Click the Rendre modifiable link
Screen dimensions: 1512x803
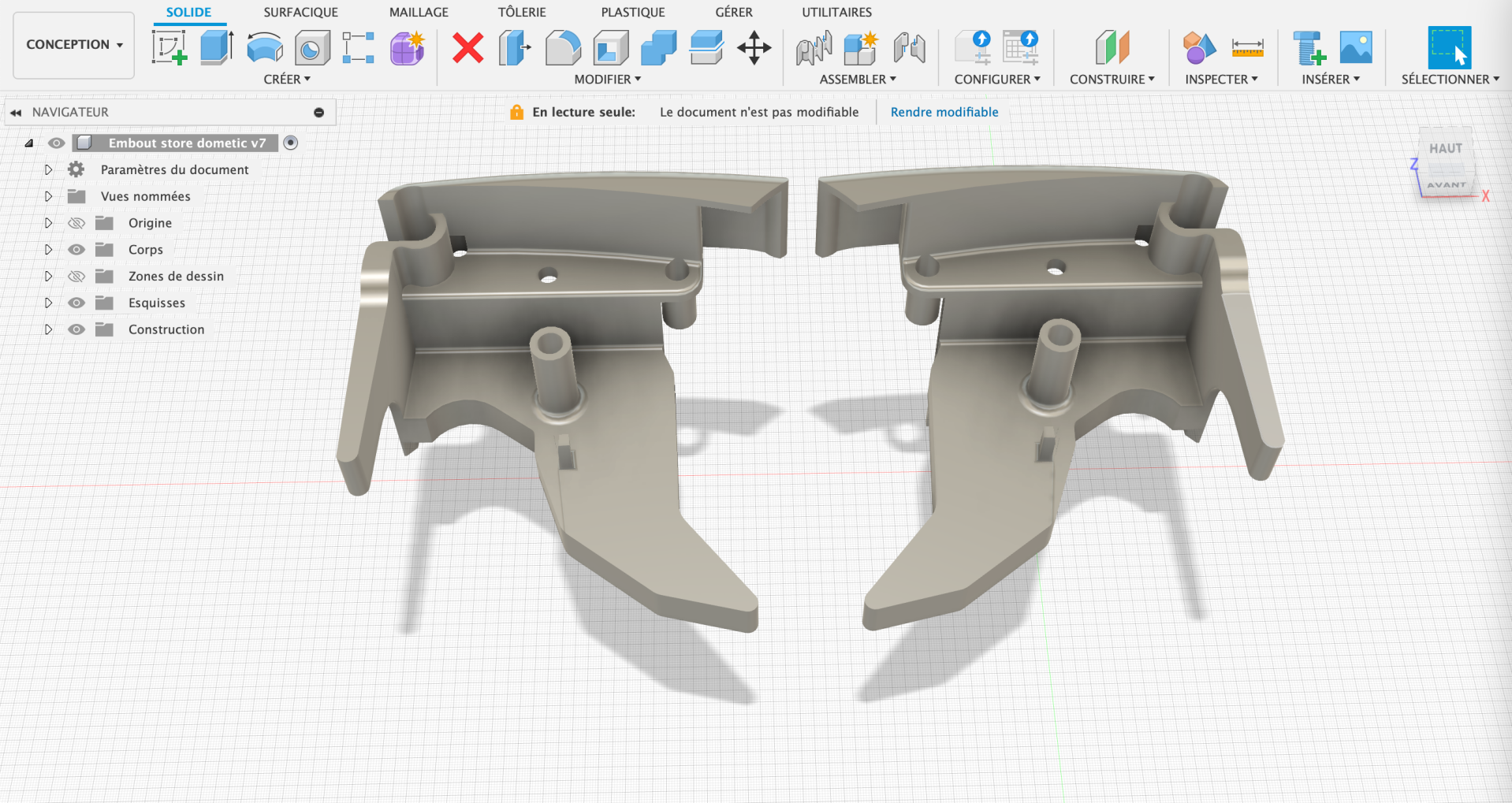[x=944, y=112]
